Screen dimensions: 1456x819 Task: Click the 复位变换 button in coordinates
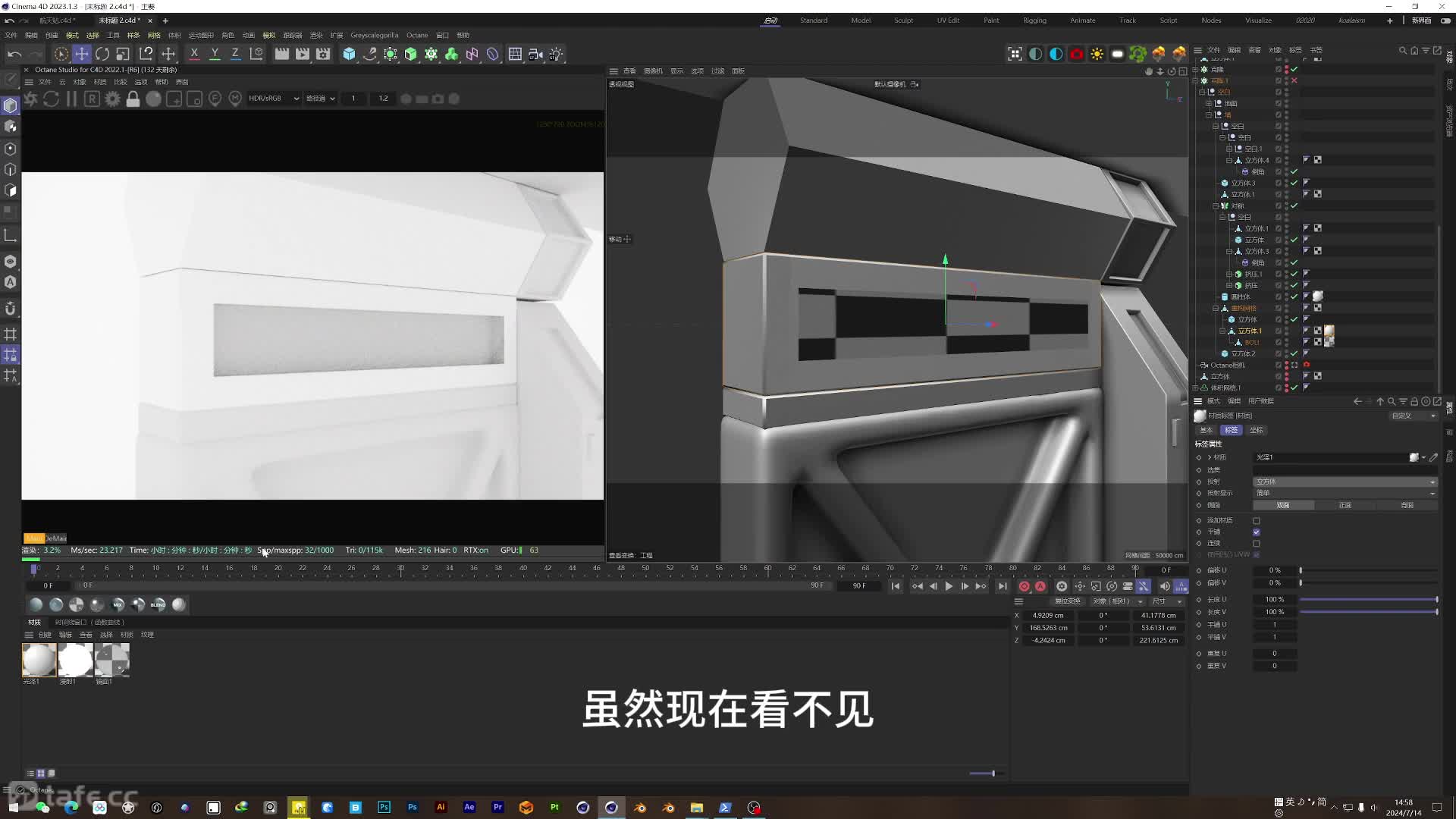[x=1068, y=601]
